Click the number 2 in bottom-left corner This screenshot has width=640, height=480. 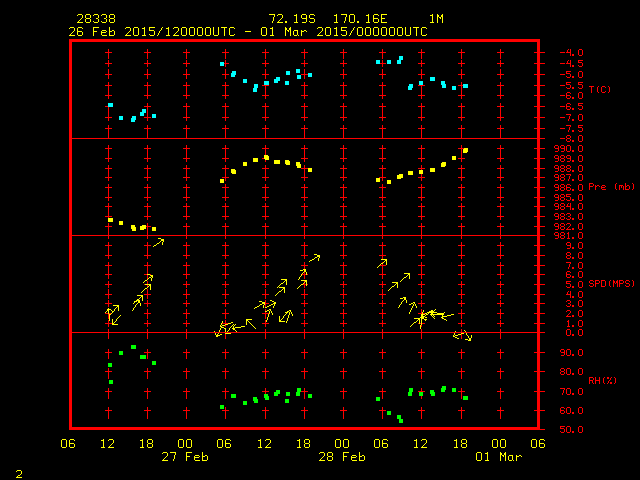click(18, 471)
